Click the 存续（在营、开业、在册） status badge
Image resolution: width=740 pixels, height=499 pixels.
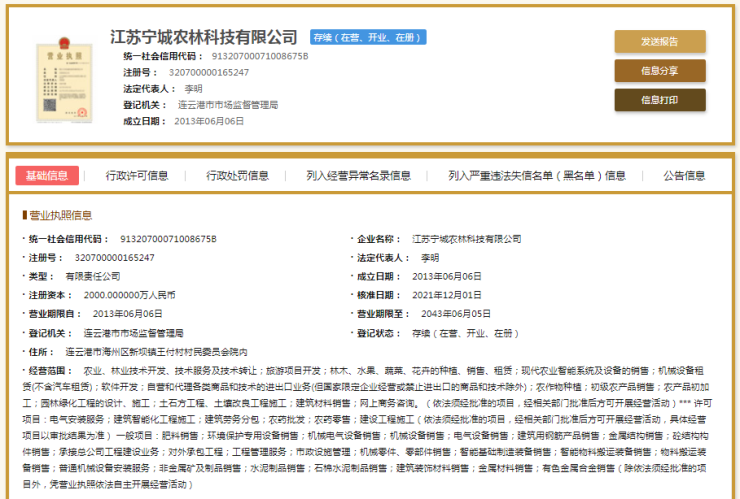click(x=368, y=37)
